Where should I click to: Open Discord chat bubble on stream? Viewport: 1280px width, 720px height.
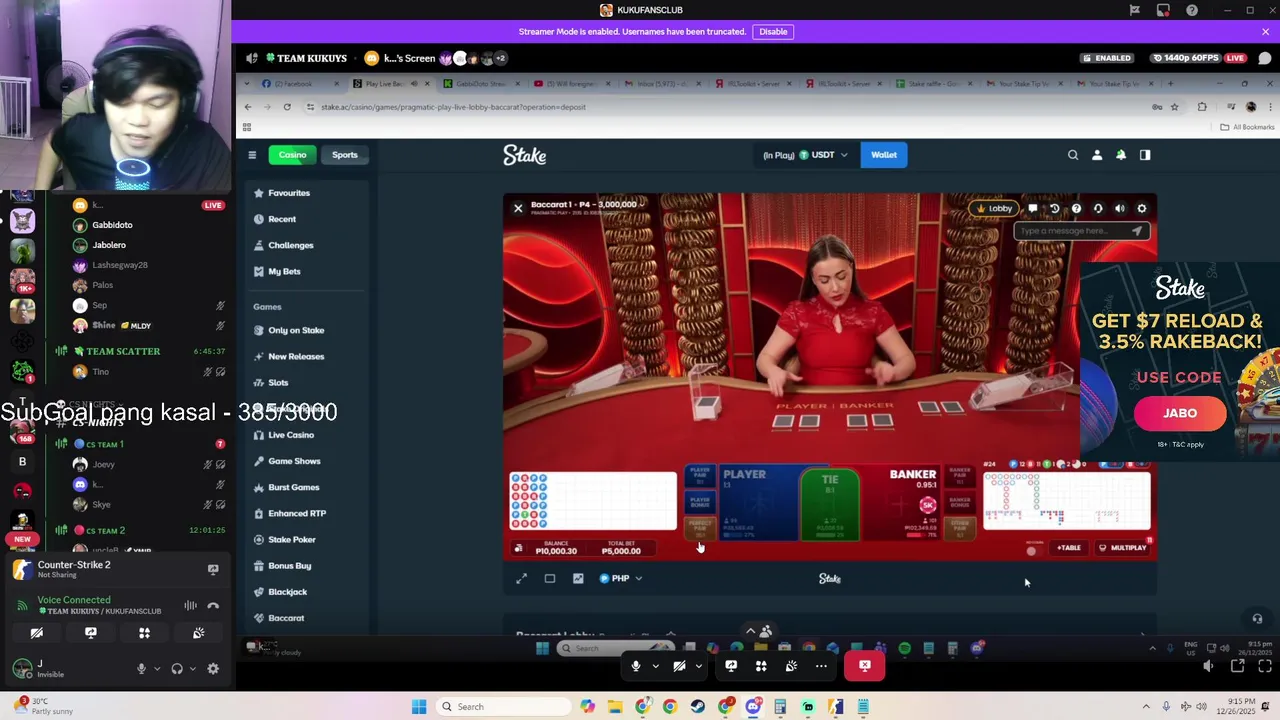(x=1264, y=58)
